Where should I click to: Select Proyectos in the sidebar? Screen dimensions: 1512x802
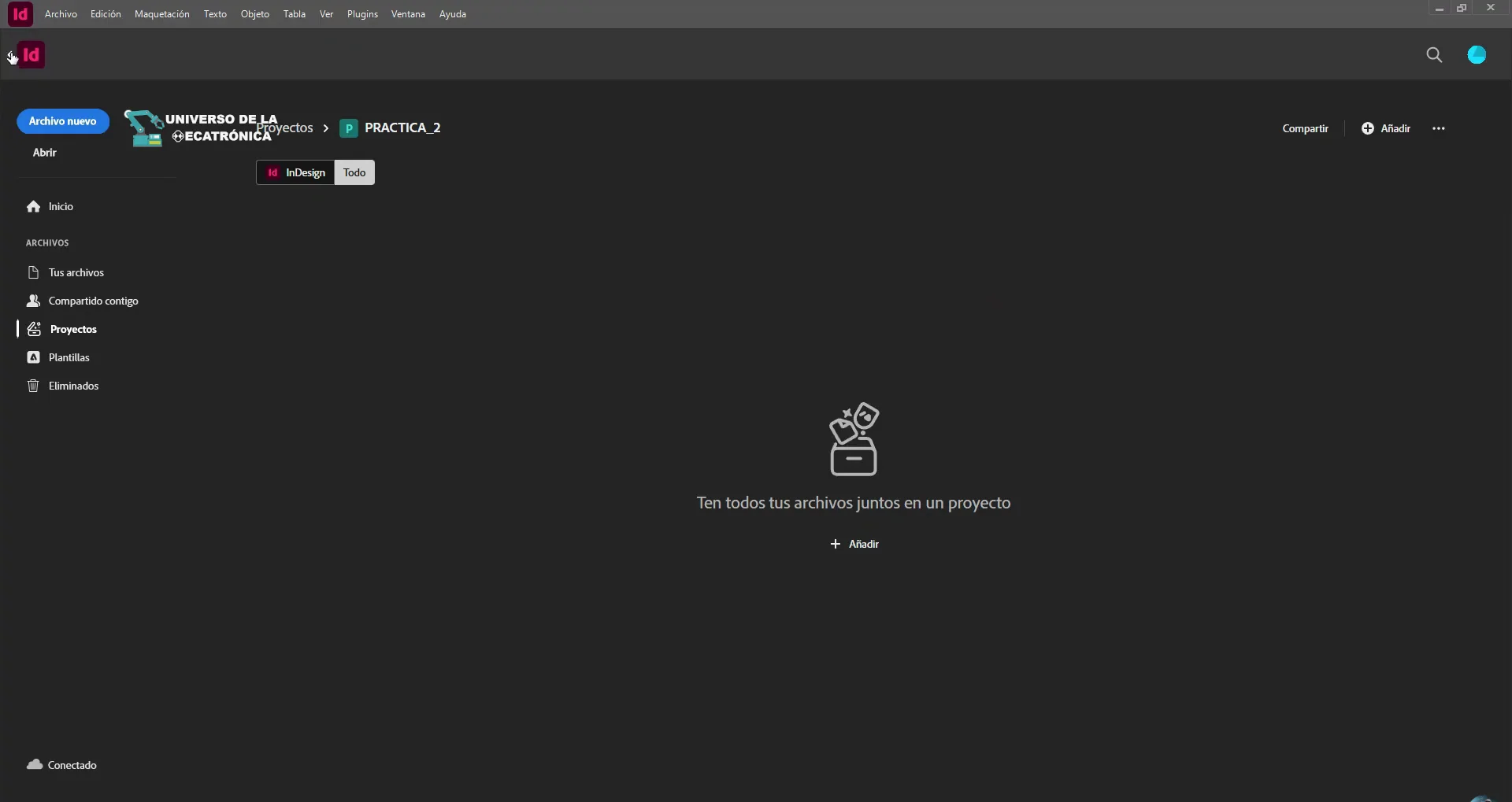click(x=72, y=329)
